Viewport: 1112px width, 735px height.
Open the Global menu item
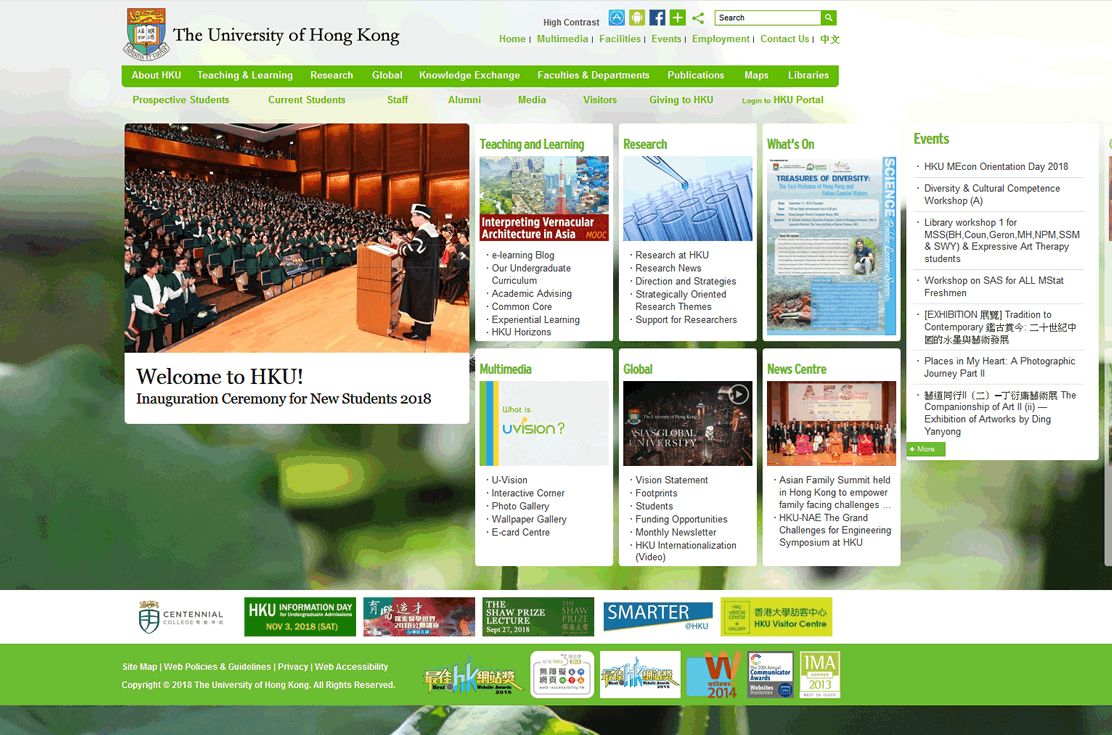[x=387, y=75]
